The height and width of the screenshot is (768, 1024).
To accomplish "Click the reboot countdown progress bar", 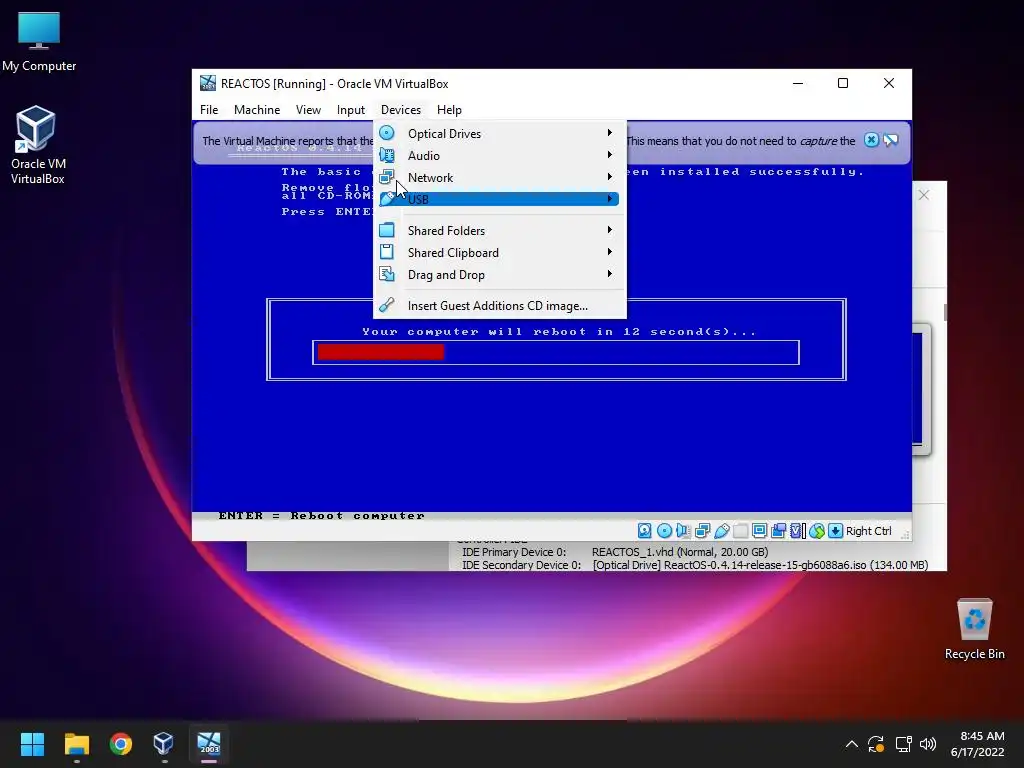I will click(x=556, y=353).
